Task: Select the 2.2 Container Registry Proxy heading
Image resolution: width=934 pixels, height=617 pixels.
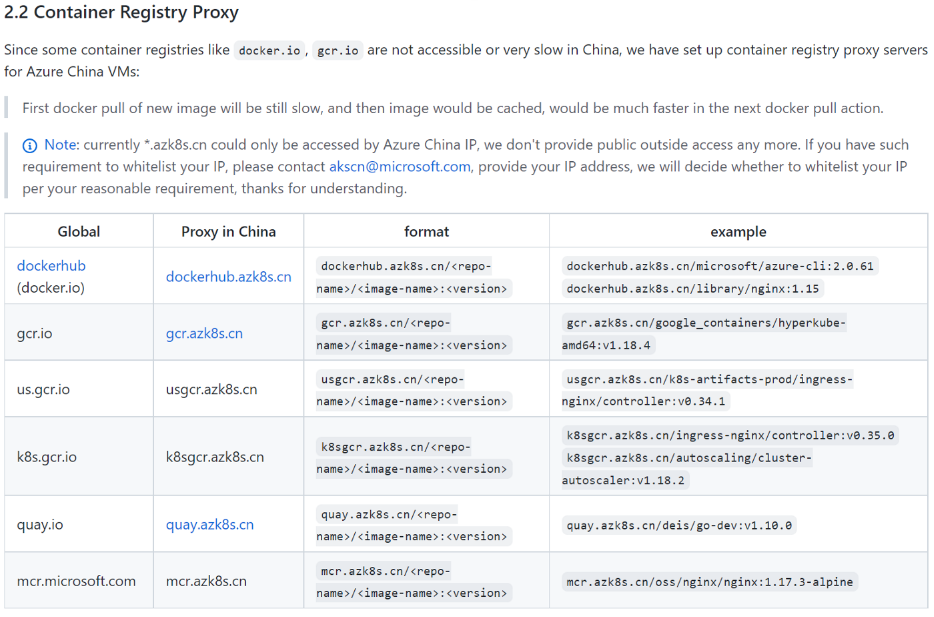Action: [x=122, y=13]
